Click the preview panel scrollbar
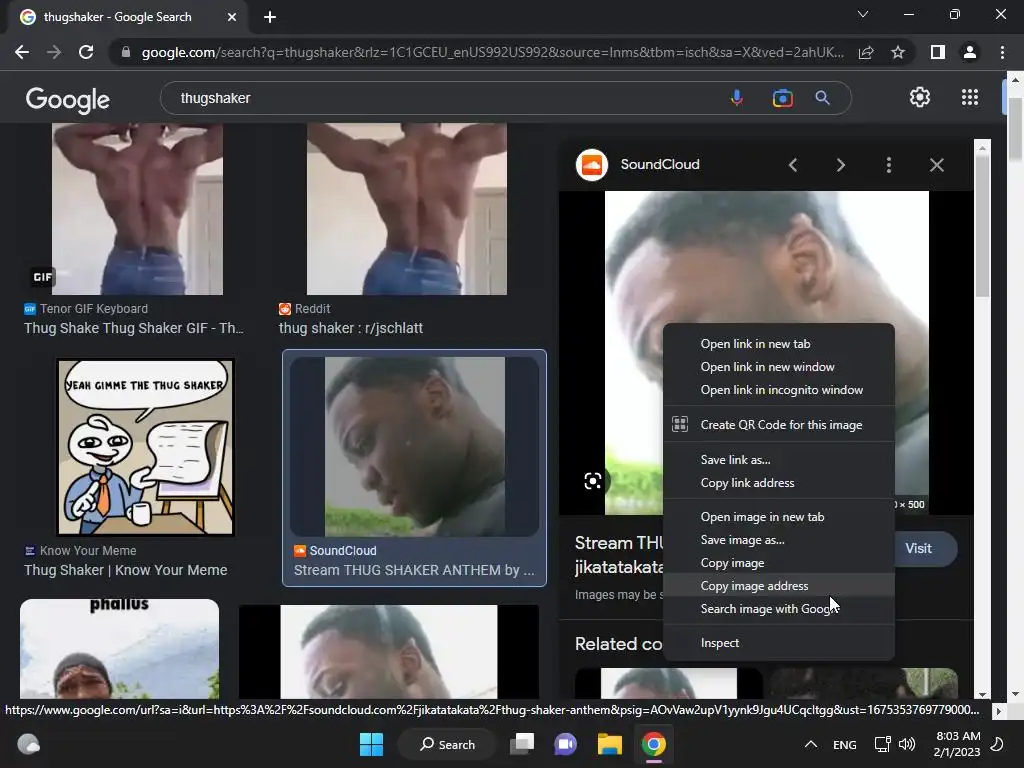1024x768 pixels. (x=982, y=225)
